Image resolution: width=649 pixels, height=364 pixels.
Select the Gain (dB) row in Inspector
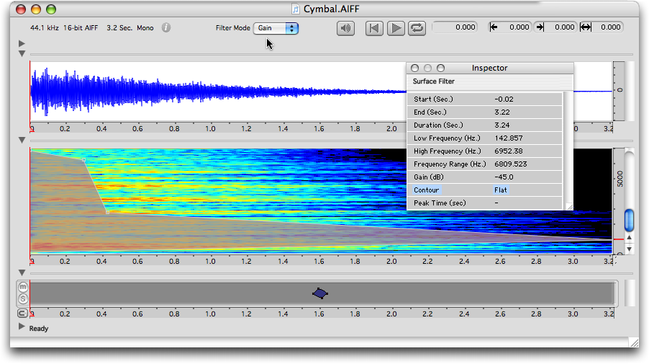485,177
